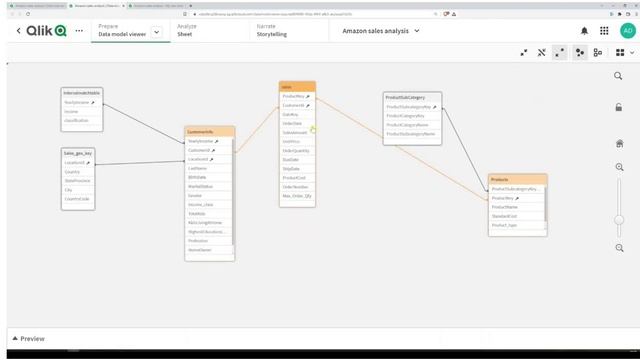Go back using the arrow beside Qlik logo
The height and width of the screenshot is (360, 640).
(18, 31)
